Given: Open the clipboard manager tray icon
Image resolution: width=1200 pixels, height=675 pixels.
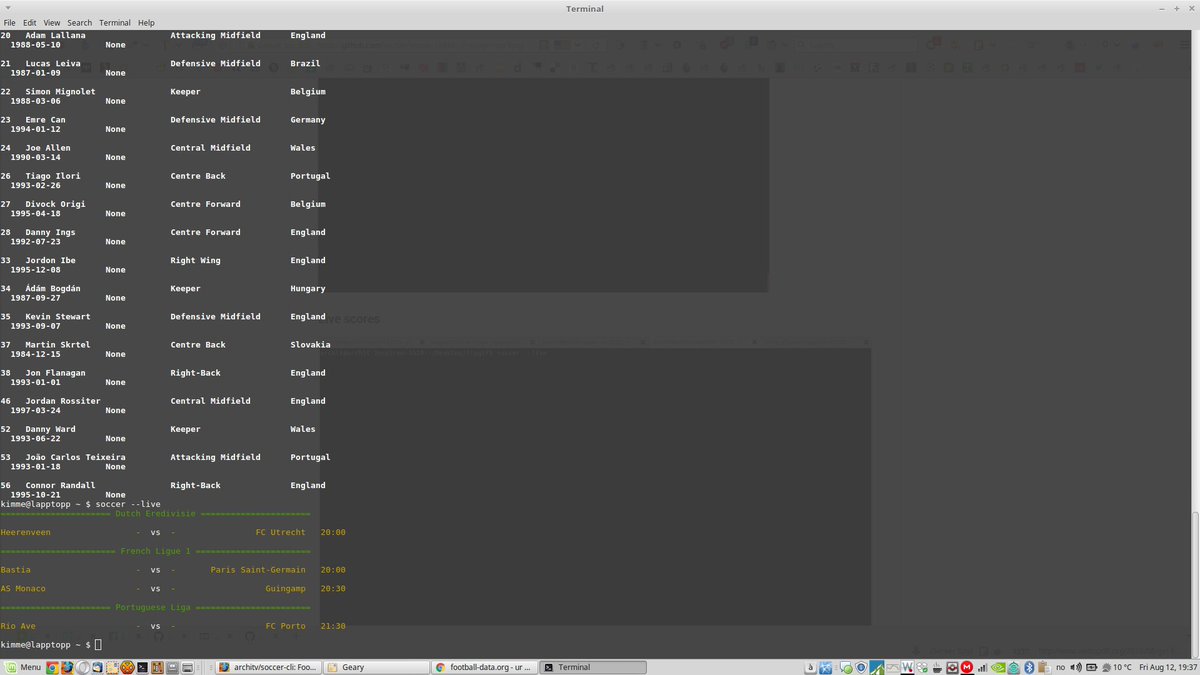Looking at the screenshot, I should coord(1045,667).
